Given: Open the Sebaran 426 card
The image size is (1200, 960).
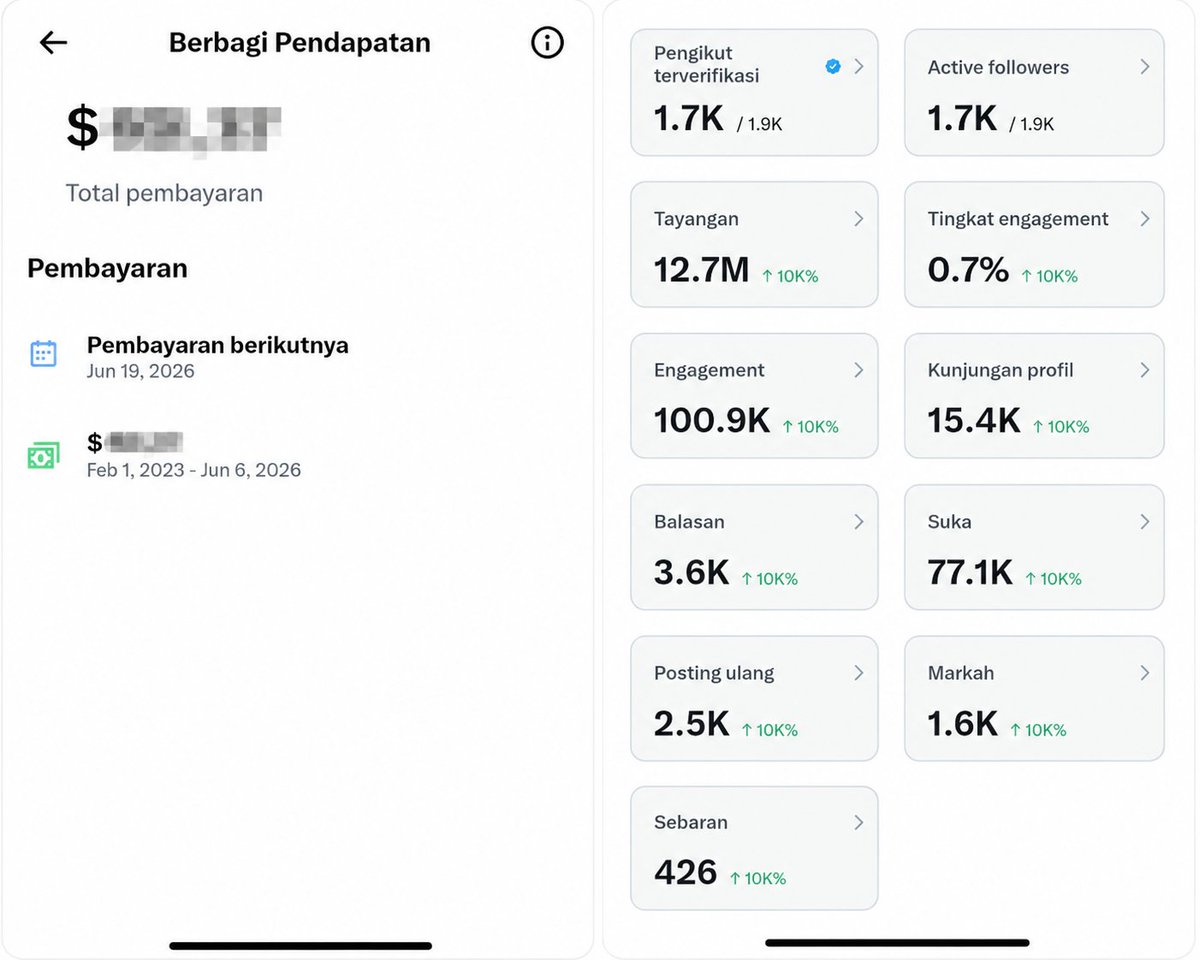Looking at the screenshot, I should pos(754,848).
